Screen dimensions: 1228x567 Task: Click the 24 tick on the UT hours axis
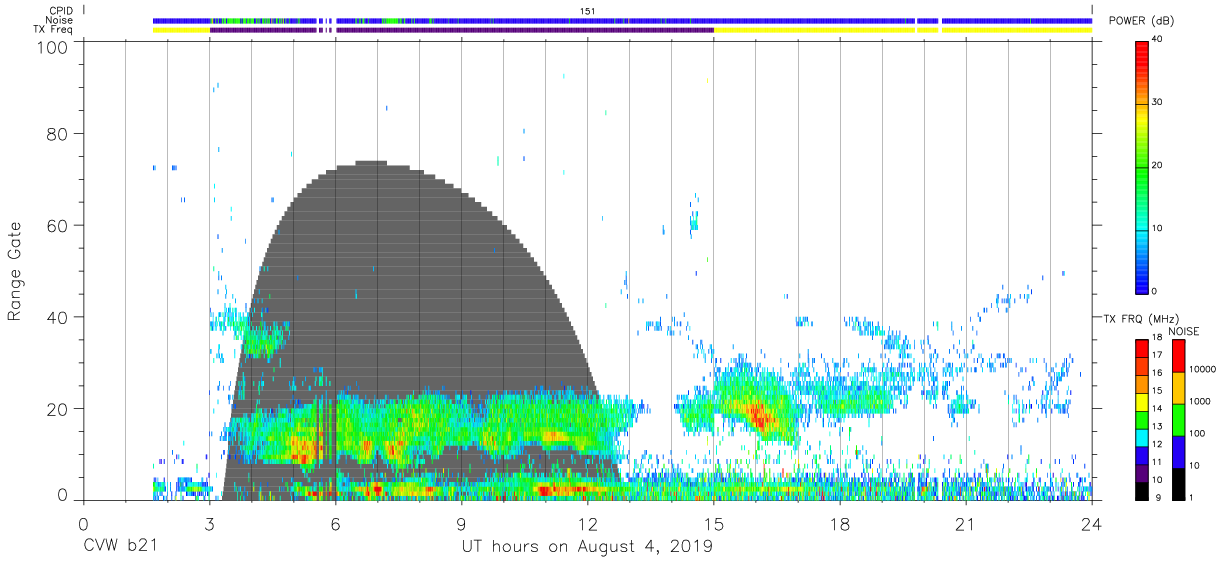click(1091, 524)
